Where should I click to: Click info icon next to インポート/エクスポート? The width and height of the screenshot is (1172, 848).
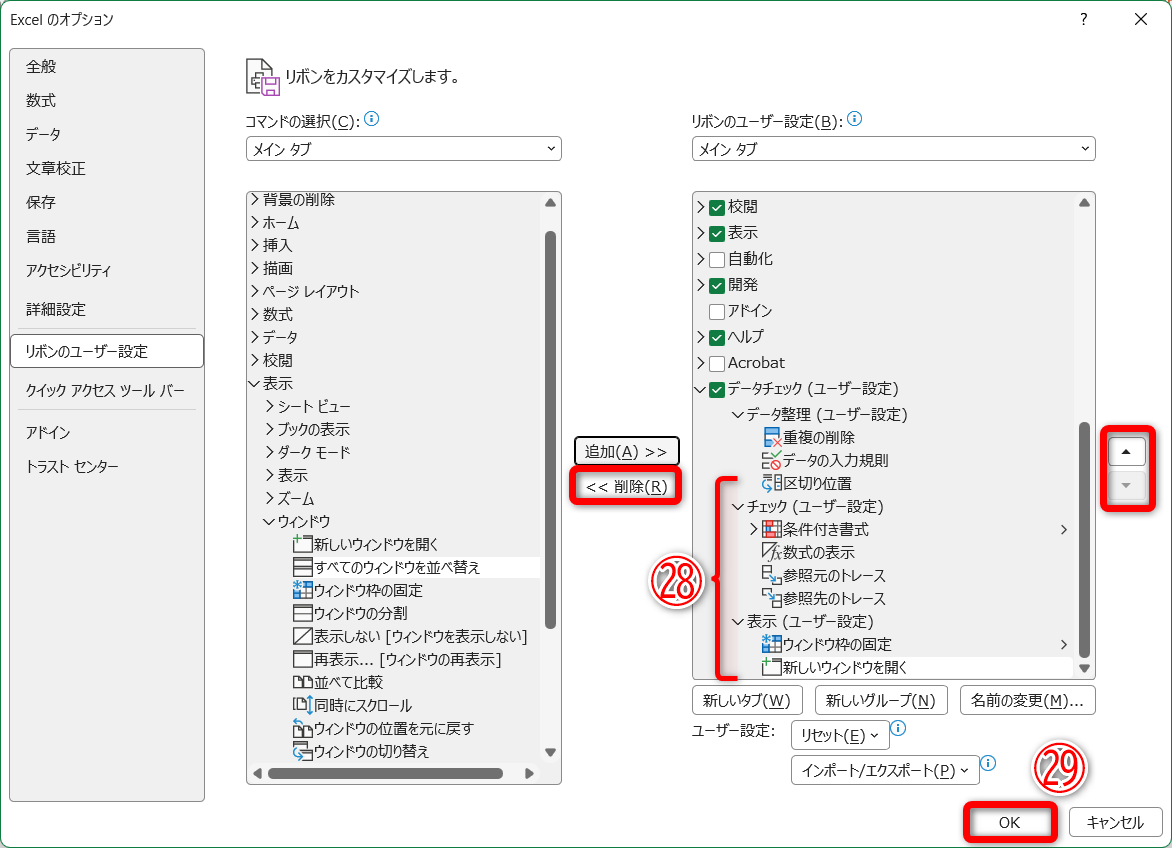(x=988, y=763)
